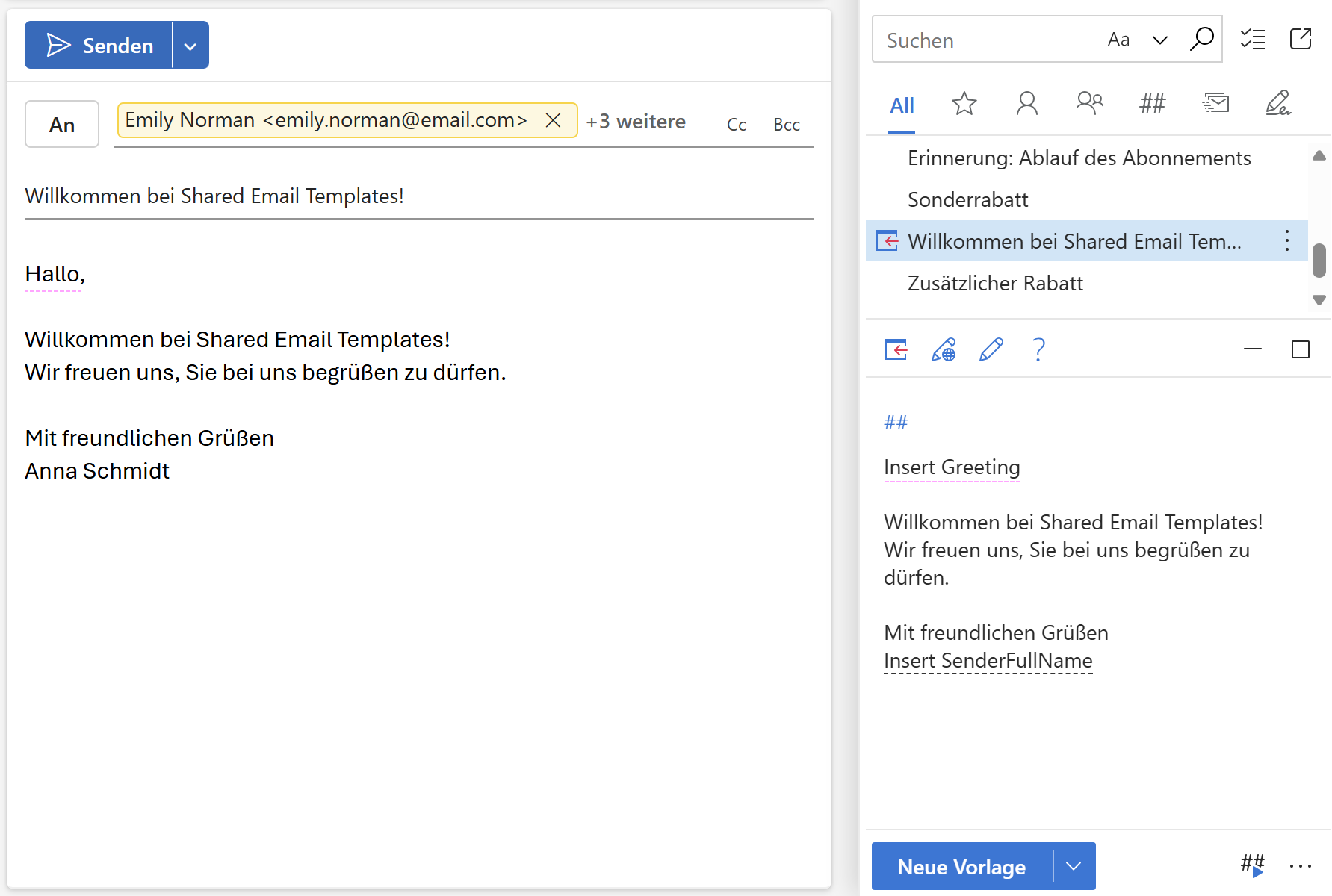This screenshot has height=896, width=1332.
Task: Click the Mit freundlichen Grüßen line in email
Action: (149, 438)
